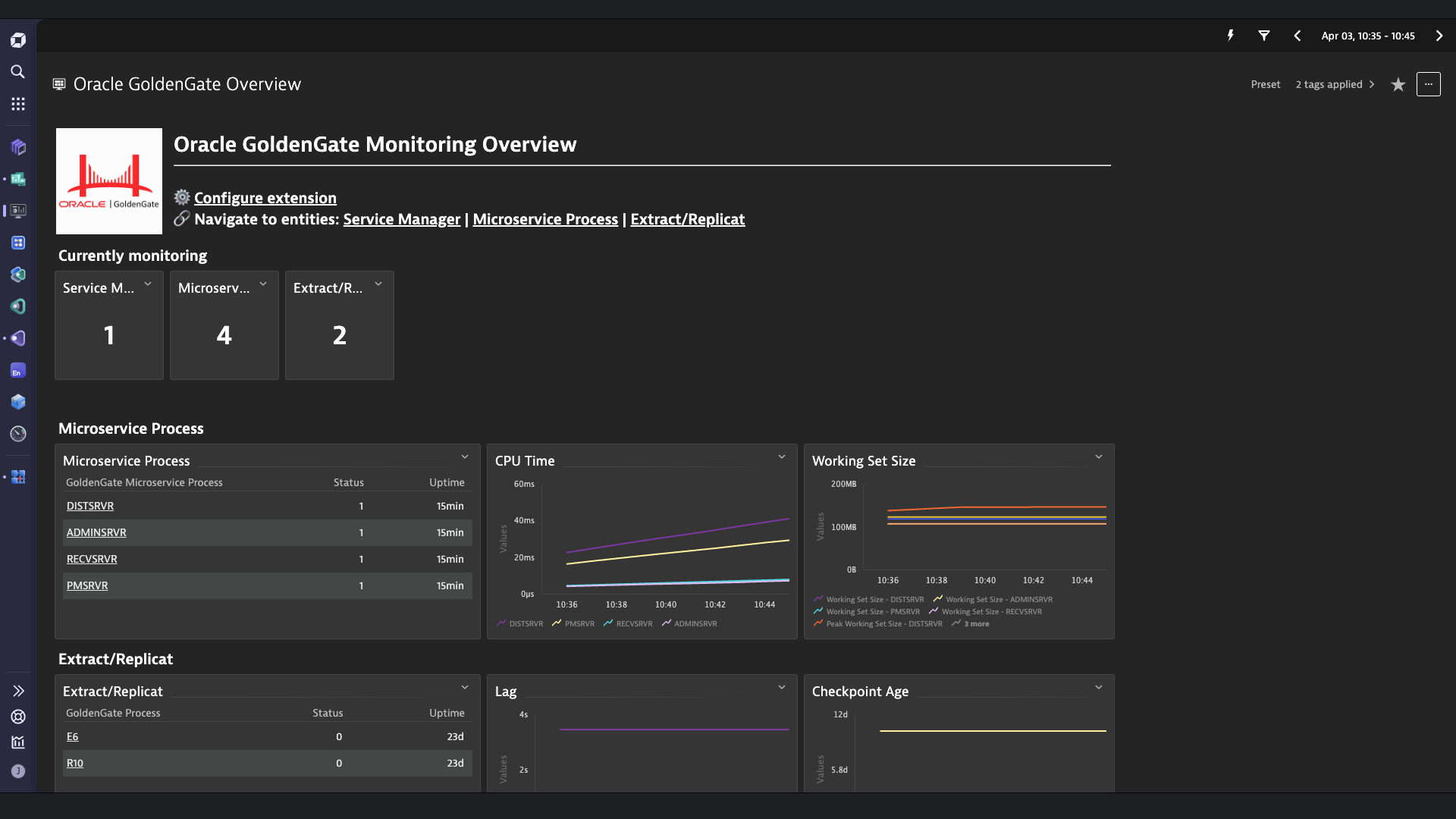Open the Microservice Process entity link

point(545,219)
